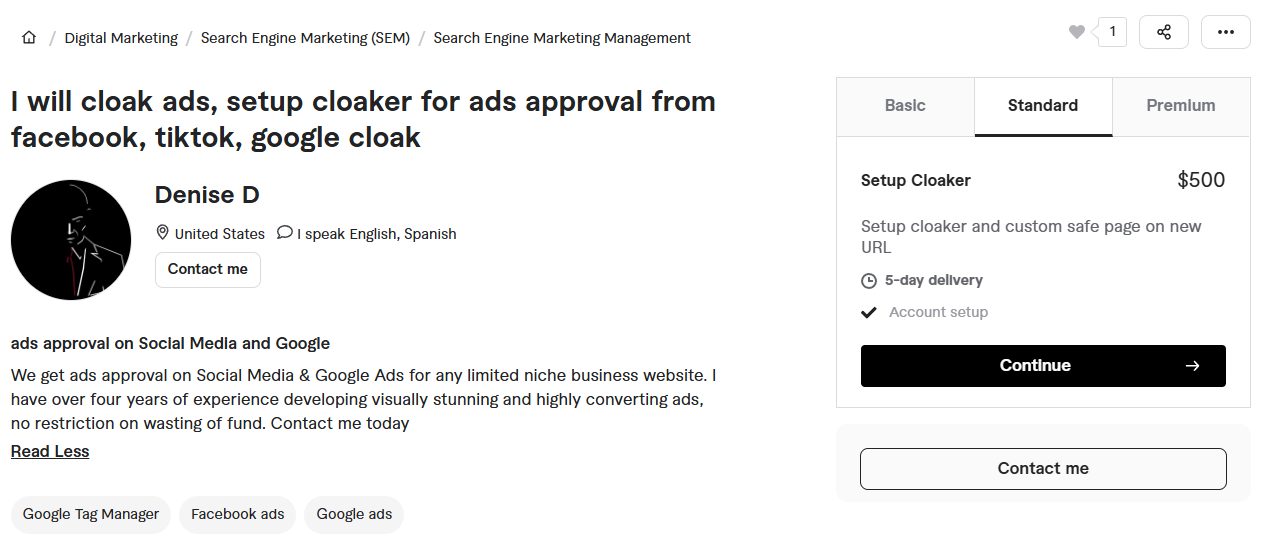Switch to the Basic package tab
This screenshot has width=1269, height=545.
[905, 106]
